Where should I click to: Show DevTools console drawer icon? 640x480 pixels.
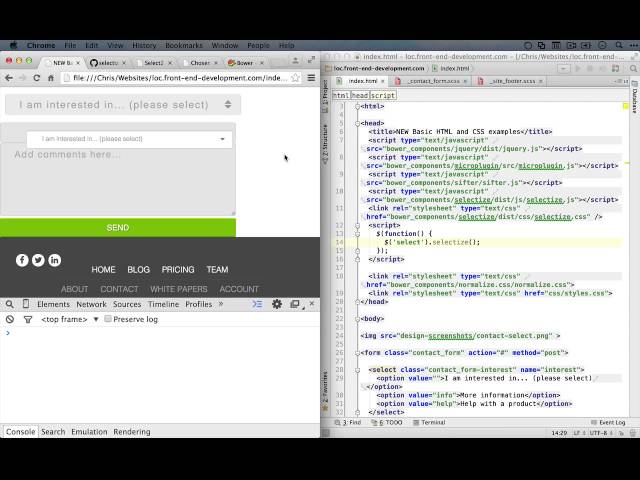point(257,304)
